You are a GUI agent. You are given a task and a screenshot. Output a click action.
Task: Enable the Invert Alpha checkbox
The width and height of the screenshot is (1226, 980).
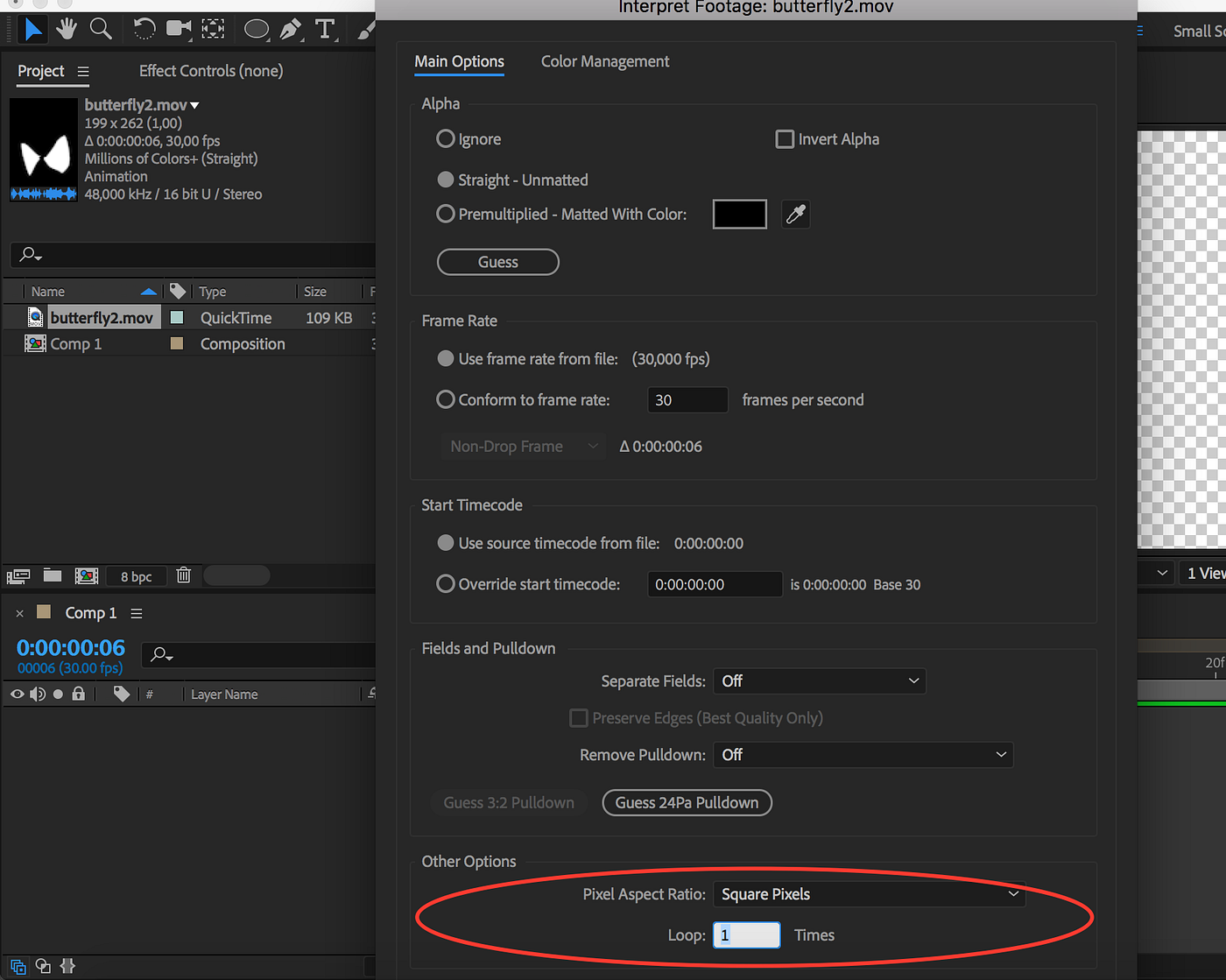784,138
